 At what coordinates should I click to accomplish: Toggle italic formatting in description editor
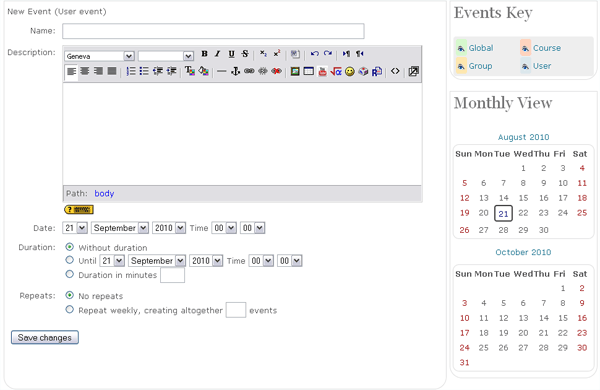coord(218,54)
